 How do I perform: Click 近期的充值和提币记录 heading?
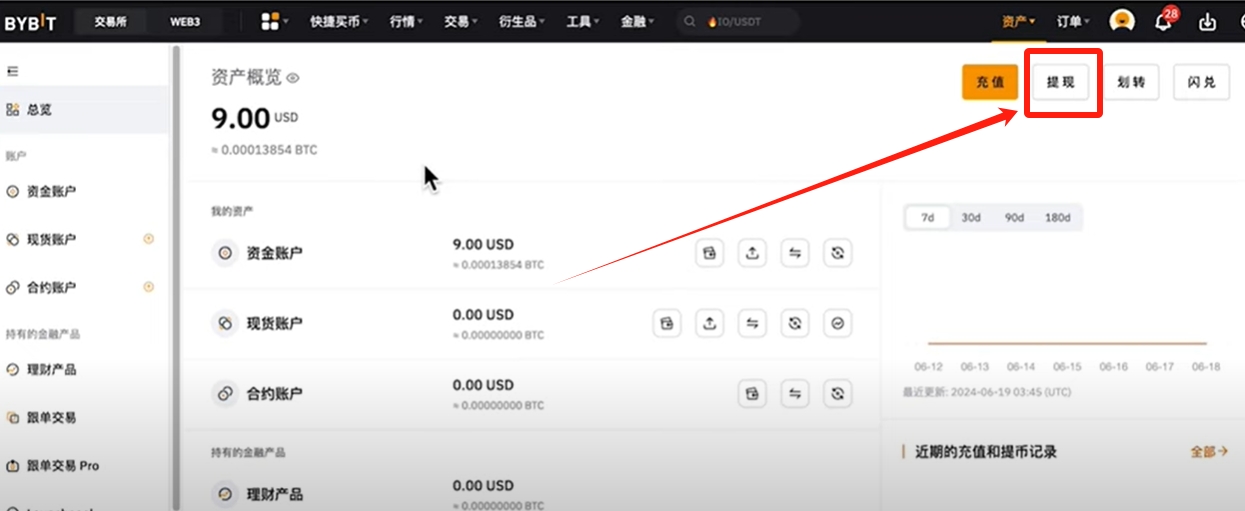[x=986, y=452]
